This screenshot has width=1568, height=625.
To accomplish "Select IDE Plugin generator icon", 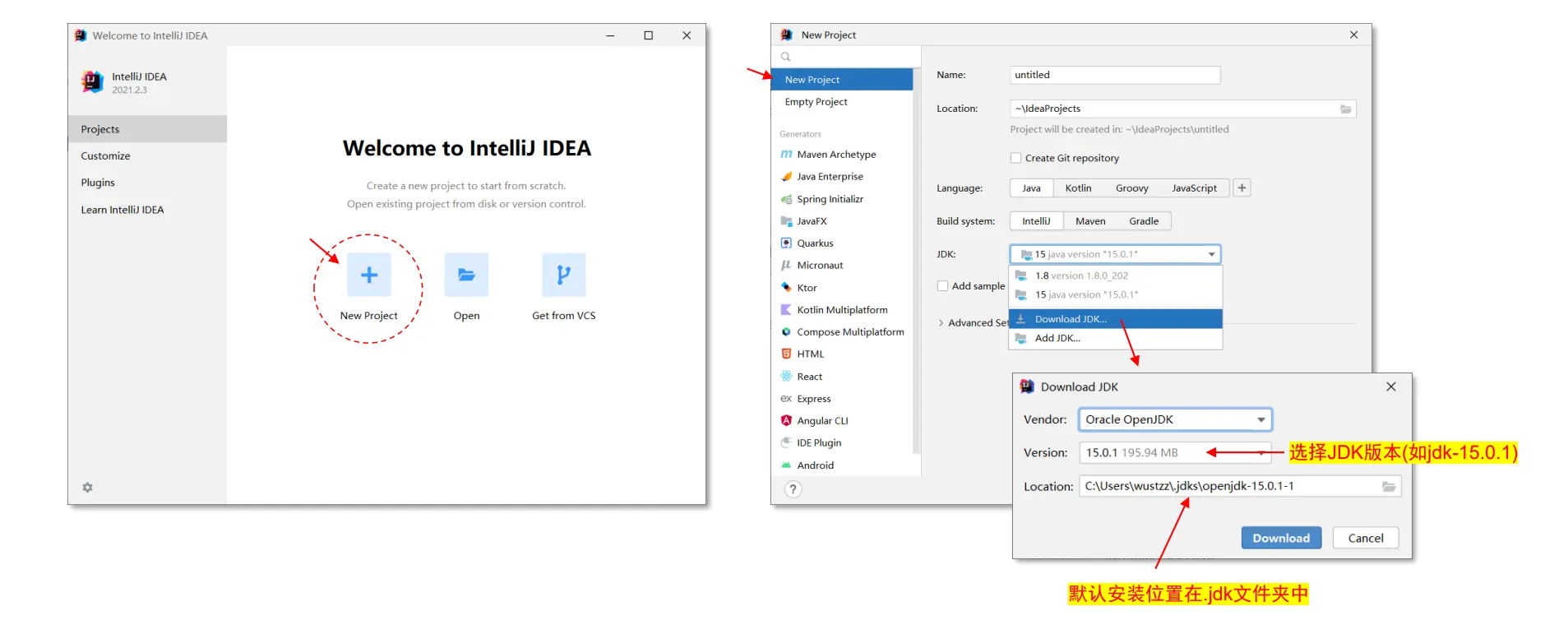I will point(786,442).
